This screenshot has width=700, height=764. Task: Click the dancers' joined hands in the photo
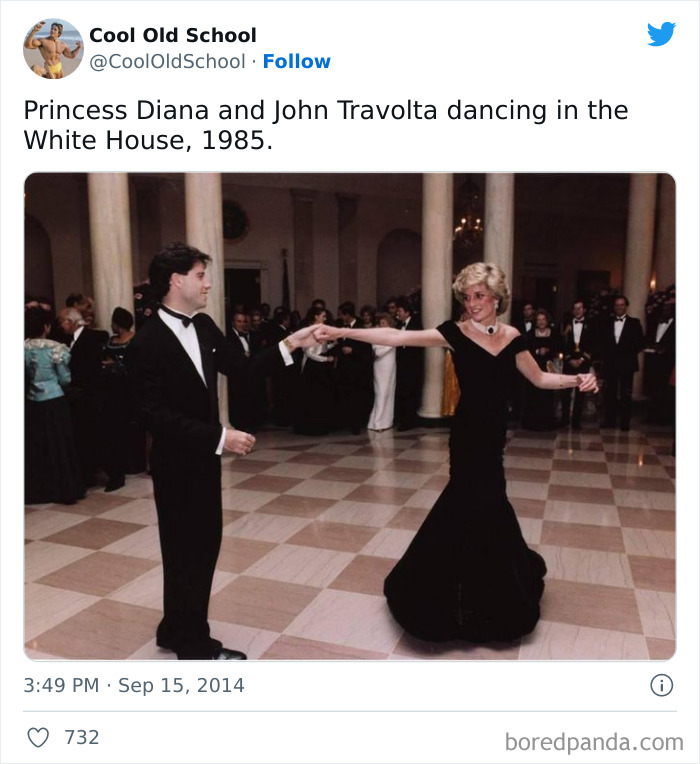pyautogui.click(x=313, y=333)
